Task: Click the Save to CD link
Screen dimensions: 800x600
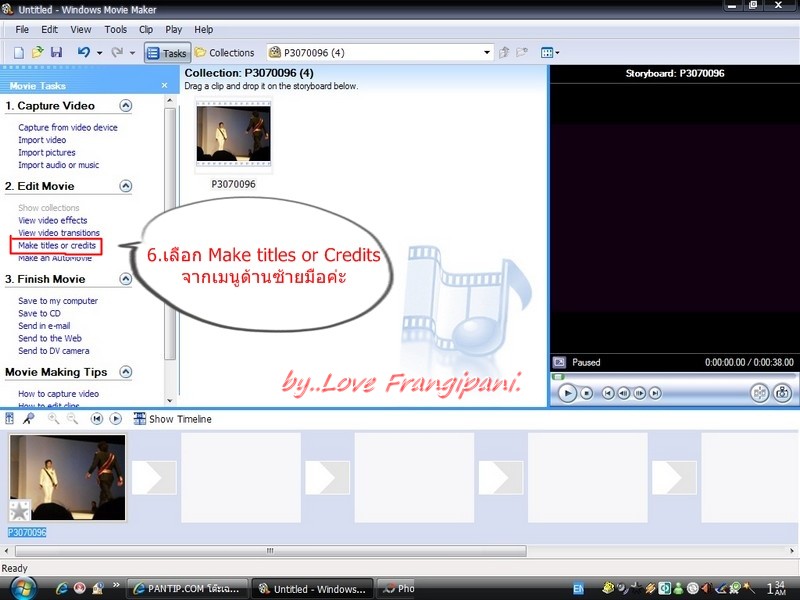Action: (x=39, y=313)
